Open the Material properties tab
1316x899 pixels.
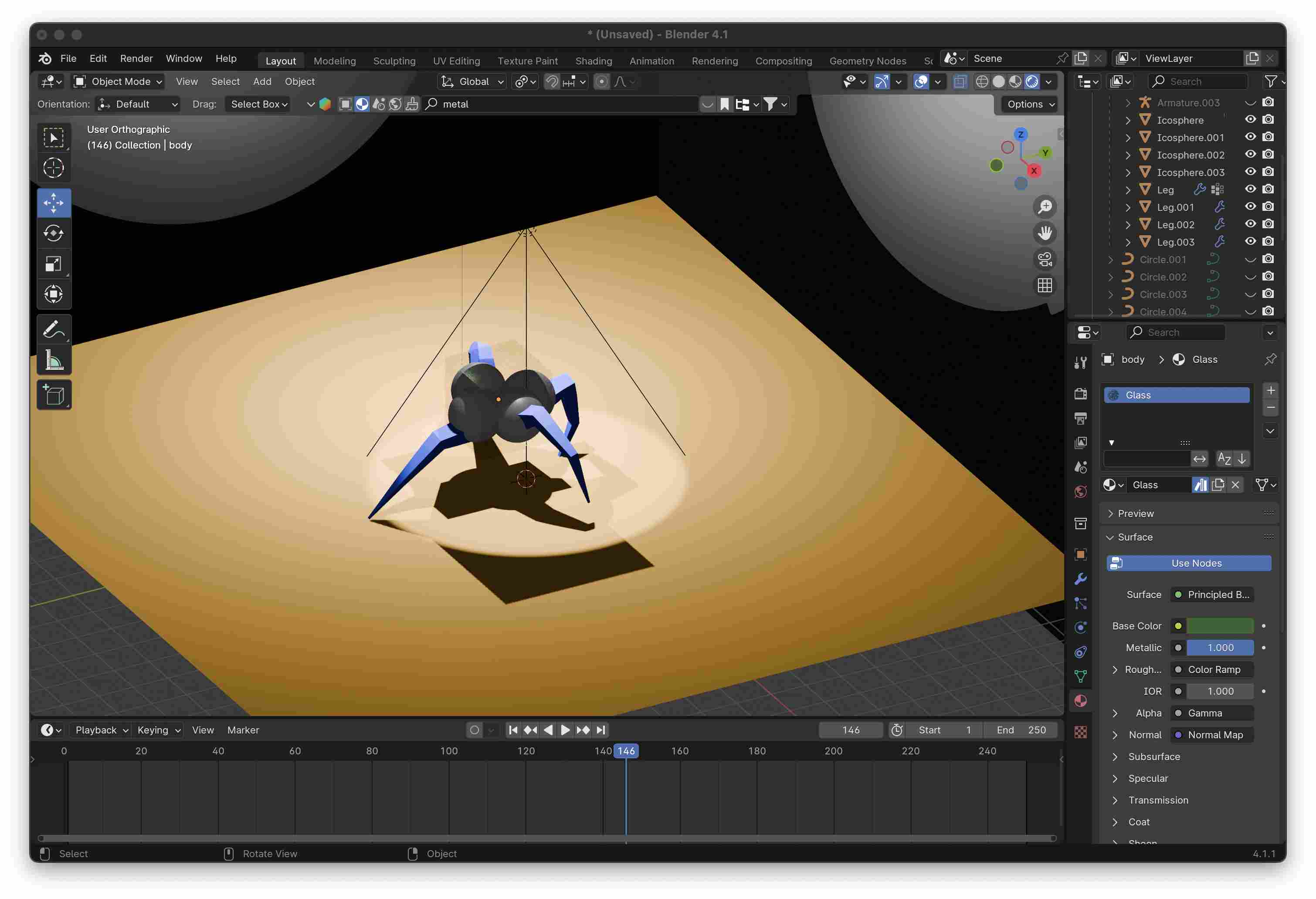tap(1080, 701)
